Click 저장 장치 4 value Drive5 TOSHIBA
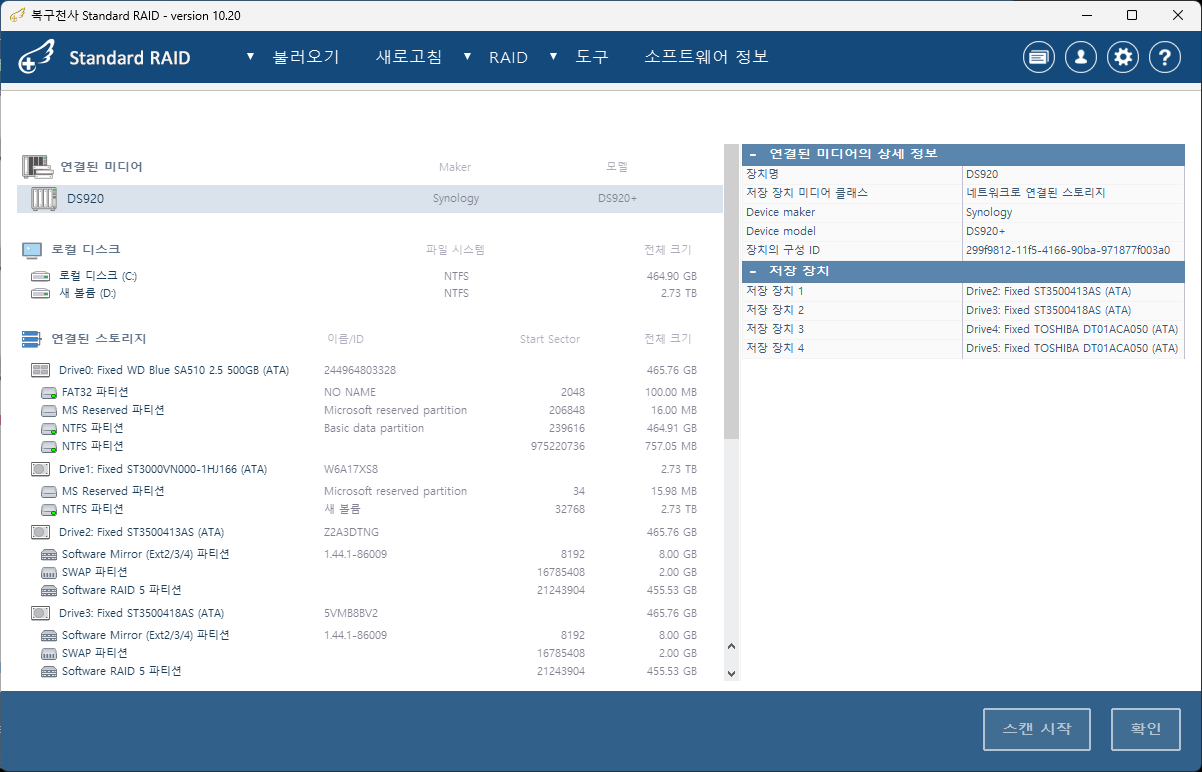The height and width of the screenshot is (772, 1202). pos(1072,348)
